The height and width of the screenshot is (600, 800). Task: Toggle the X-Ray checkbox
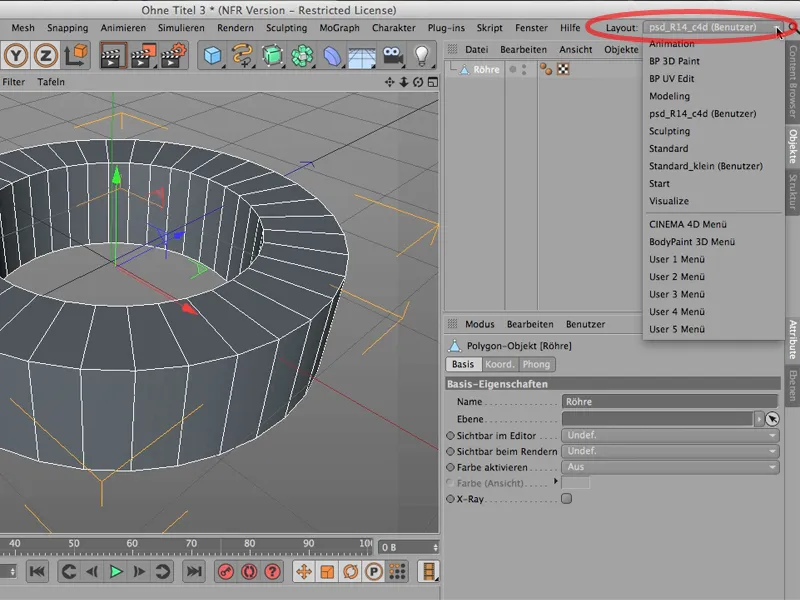[566, 498]
